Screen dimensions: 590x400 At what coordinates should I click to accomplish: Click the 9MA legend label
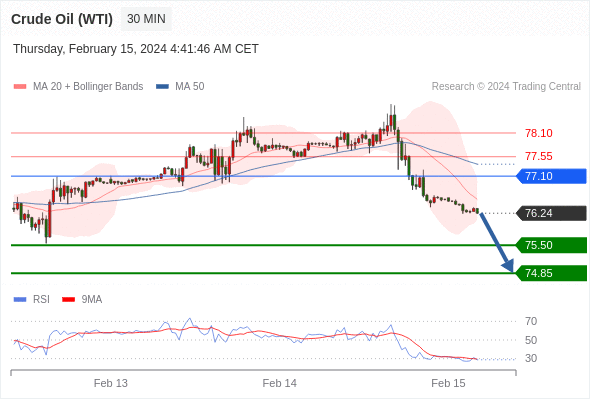[91, 300]
